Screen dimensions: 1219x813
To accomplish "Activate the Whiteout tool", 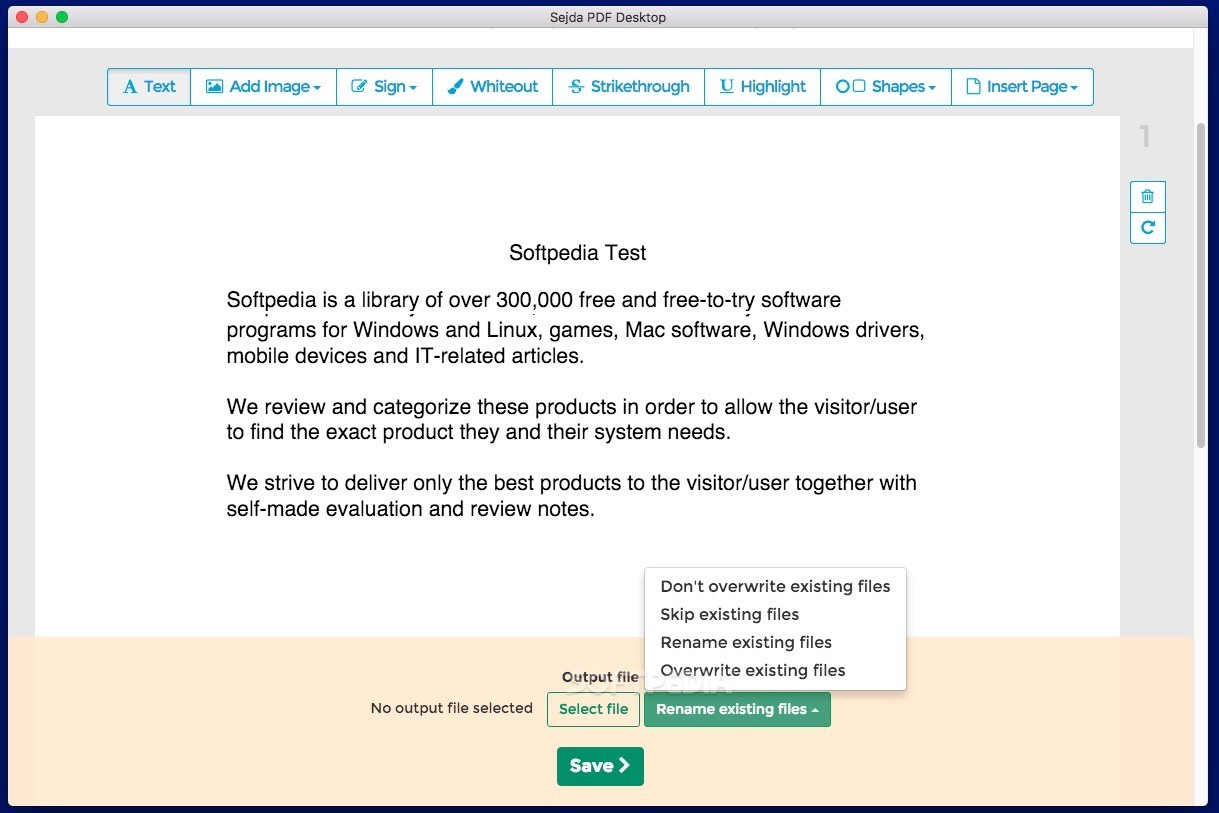I will [492, 87].
